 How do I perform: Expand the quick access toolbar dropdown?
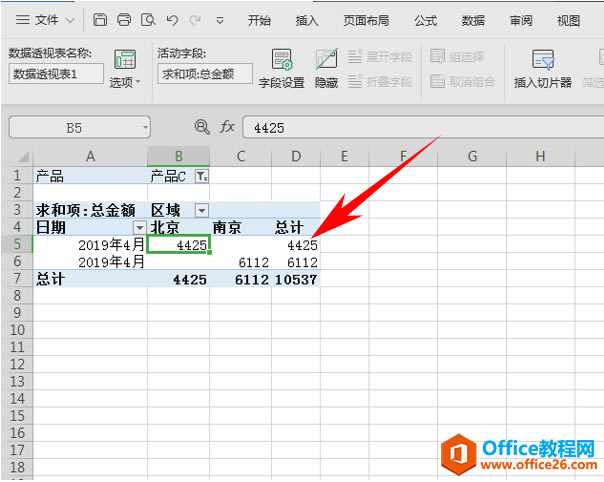(220, 20)
